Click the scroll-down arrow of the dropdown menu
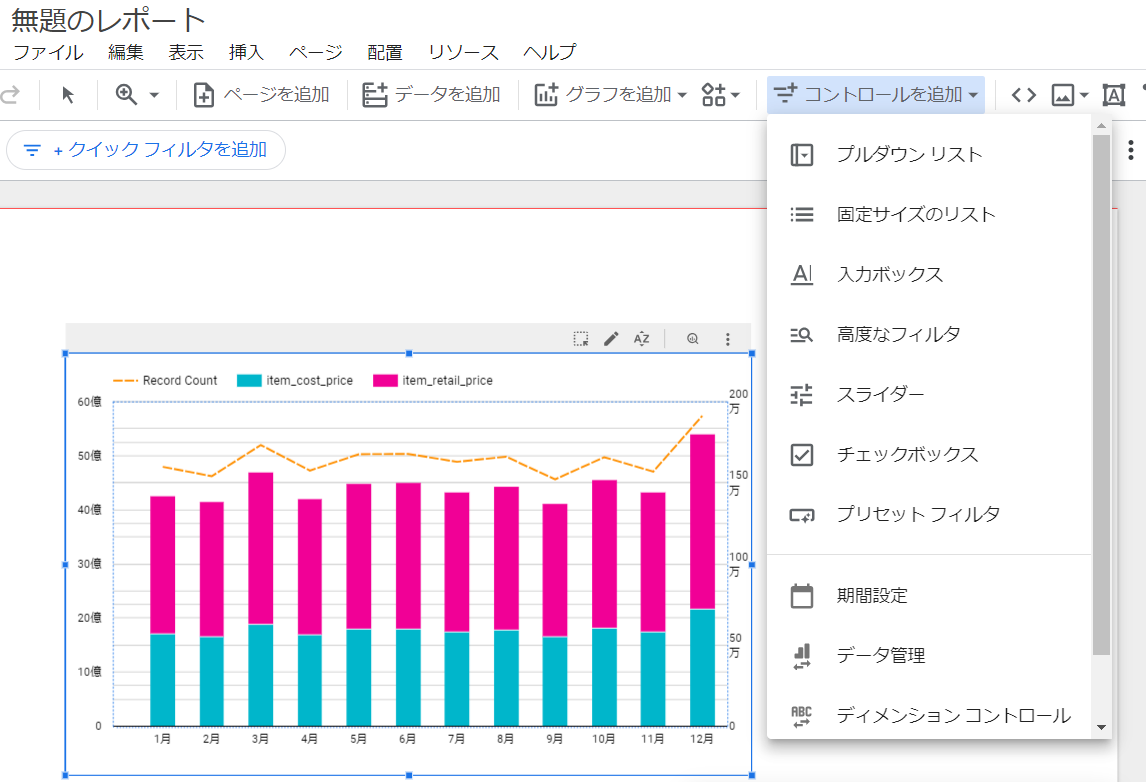This screenshot has height=782, width=1146. [x=1101, y=728]
